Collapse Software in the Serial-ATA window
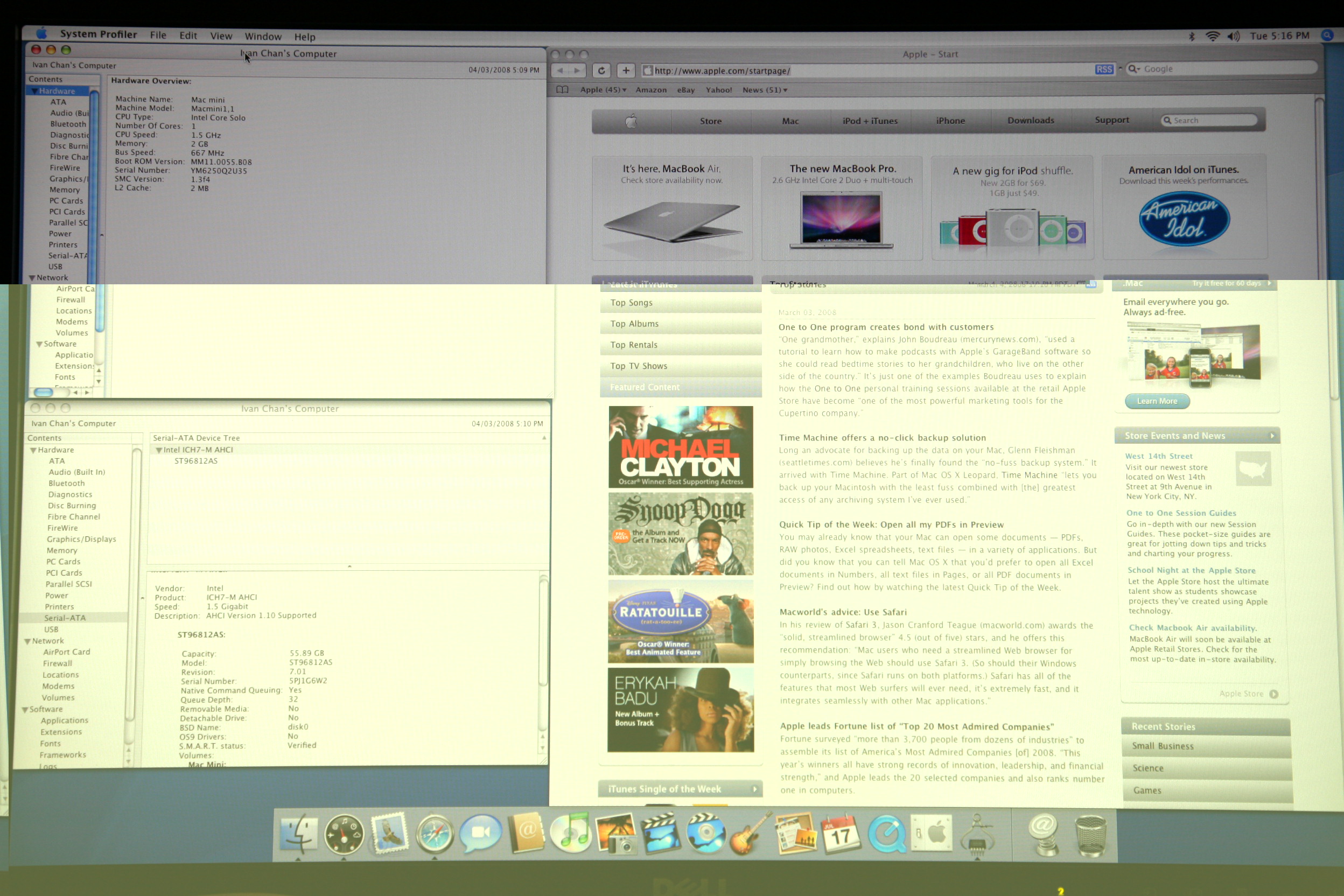Viewport: 1344px width, 896px height. (25, 710)
